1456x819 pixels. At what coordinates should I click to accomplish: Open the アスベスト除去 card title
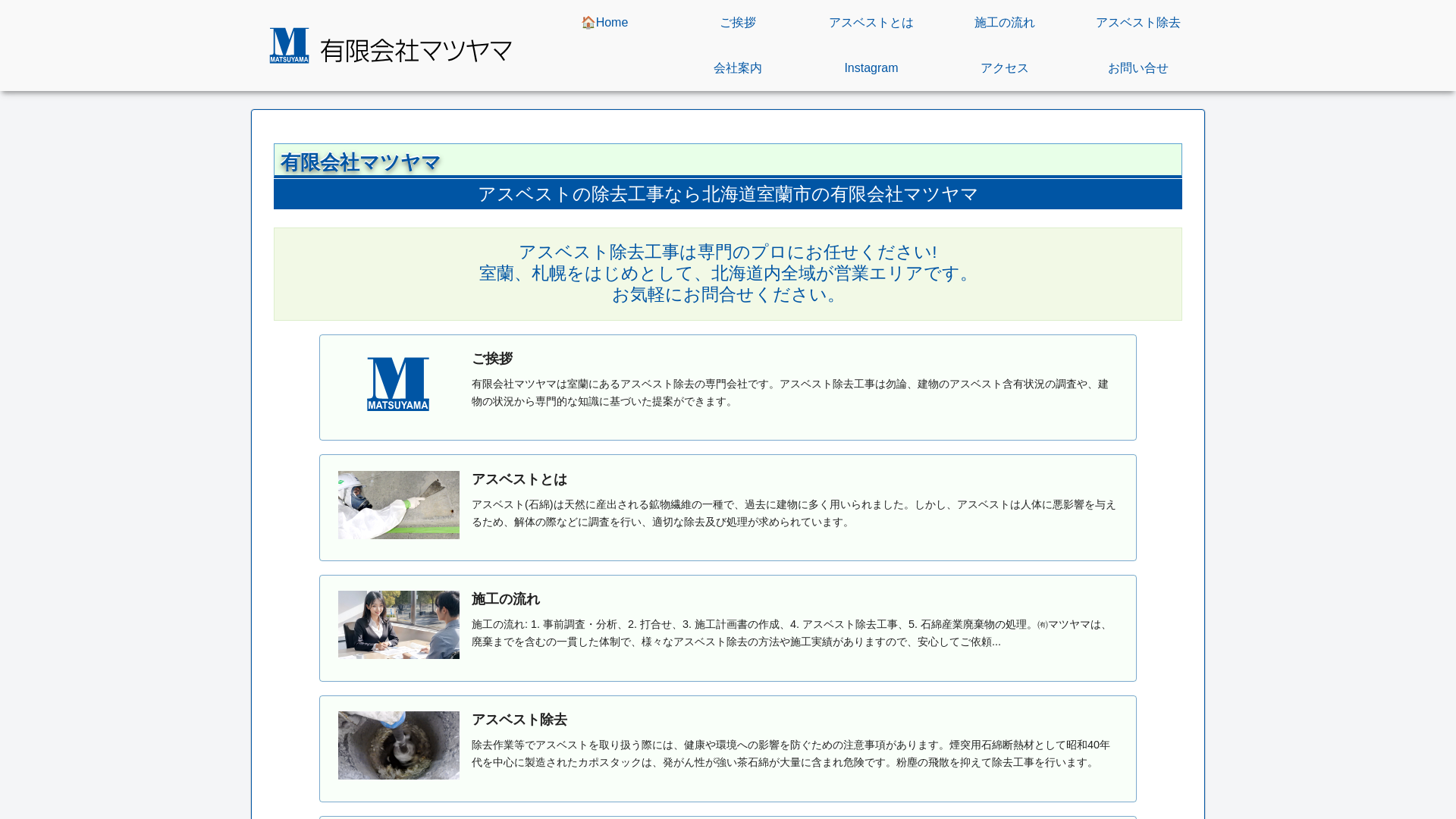(x=519, y=720)
